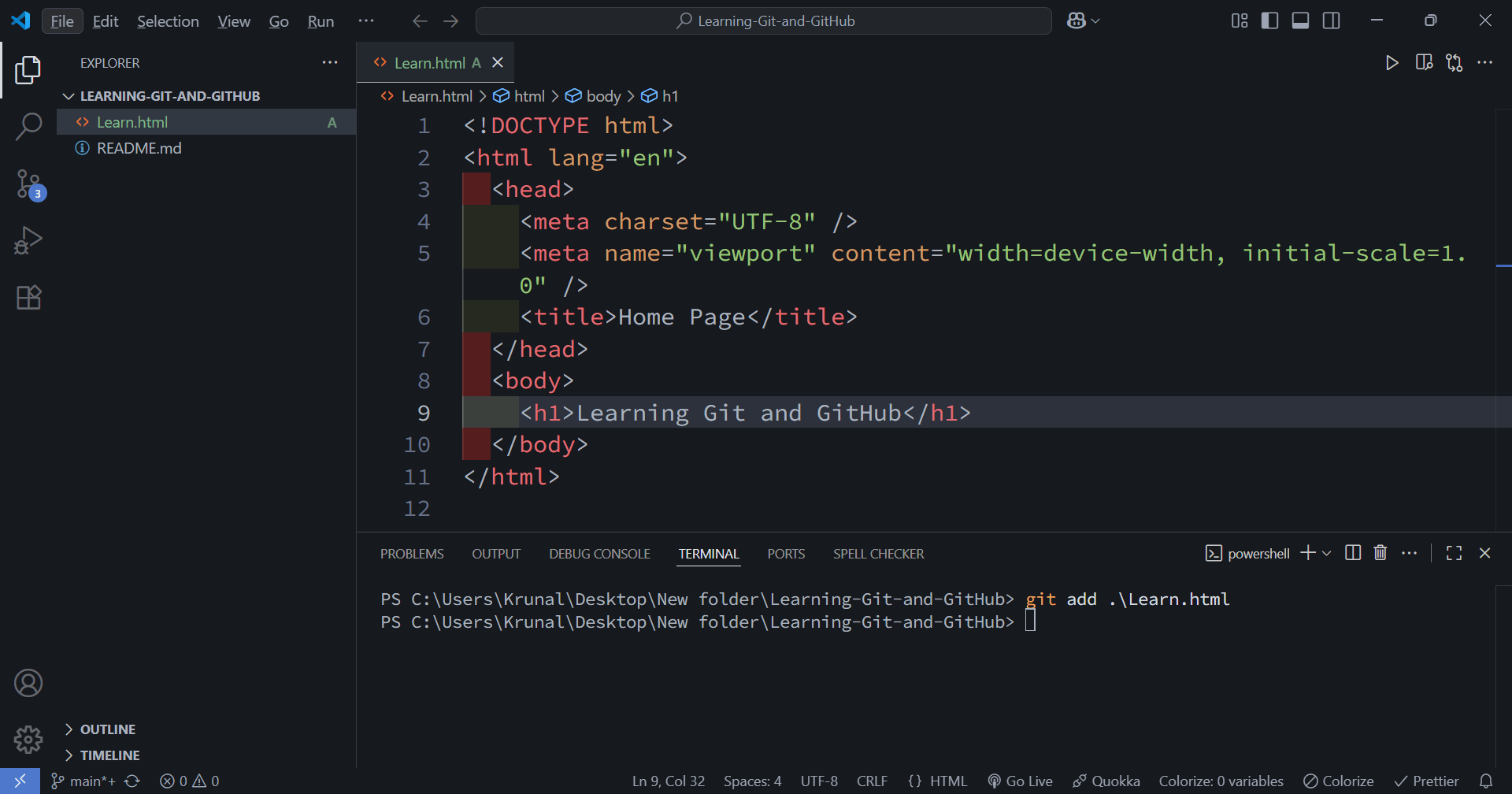
Task: Toggle Quokka in status bar
Action: [x=1106, y=781]
